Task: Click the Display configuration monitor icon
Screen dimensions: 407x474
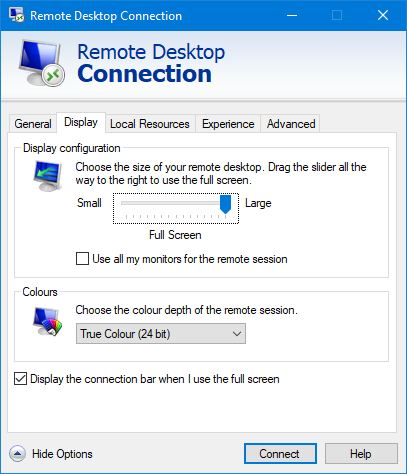Action: (x=48, y=176)
